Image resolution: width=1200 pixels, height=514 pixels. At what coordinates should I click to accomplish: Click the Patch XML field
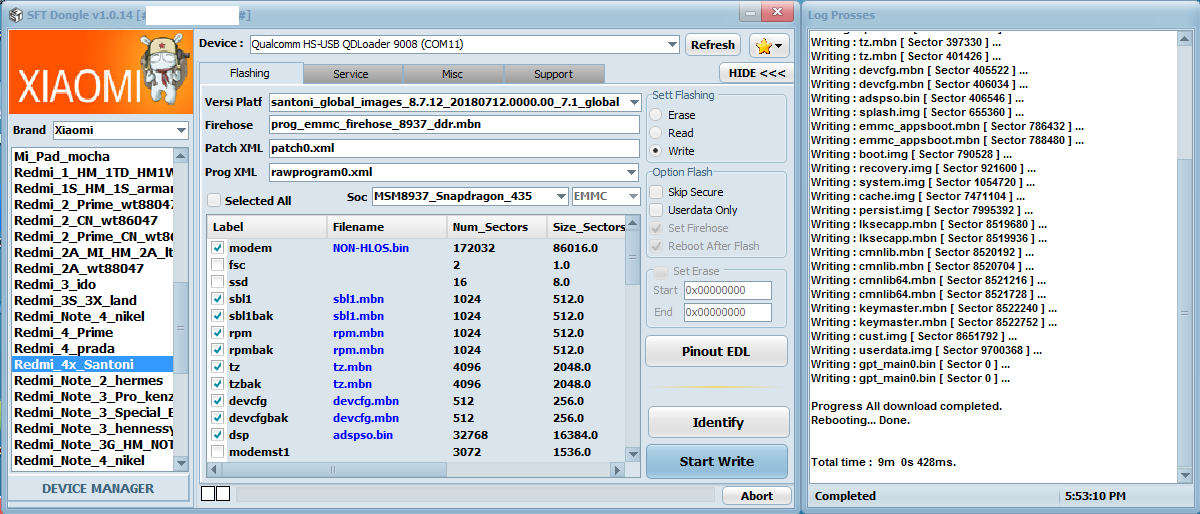(x=454, y=148)
